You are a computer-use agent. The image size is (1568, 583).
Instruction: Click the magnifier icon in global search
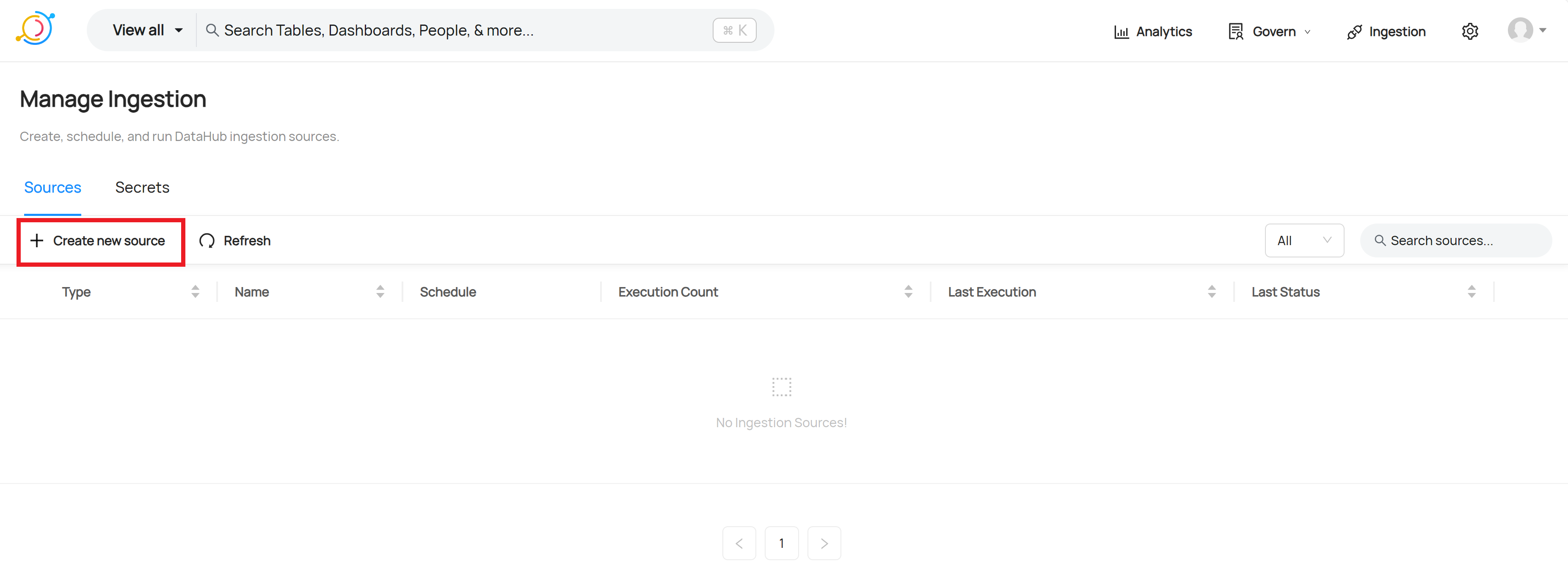point(212,30)
